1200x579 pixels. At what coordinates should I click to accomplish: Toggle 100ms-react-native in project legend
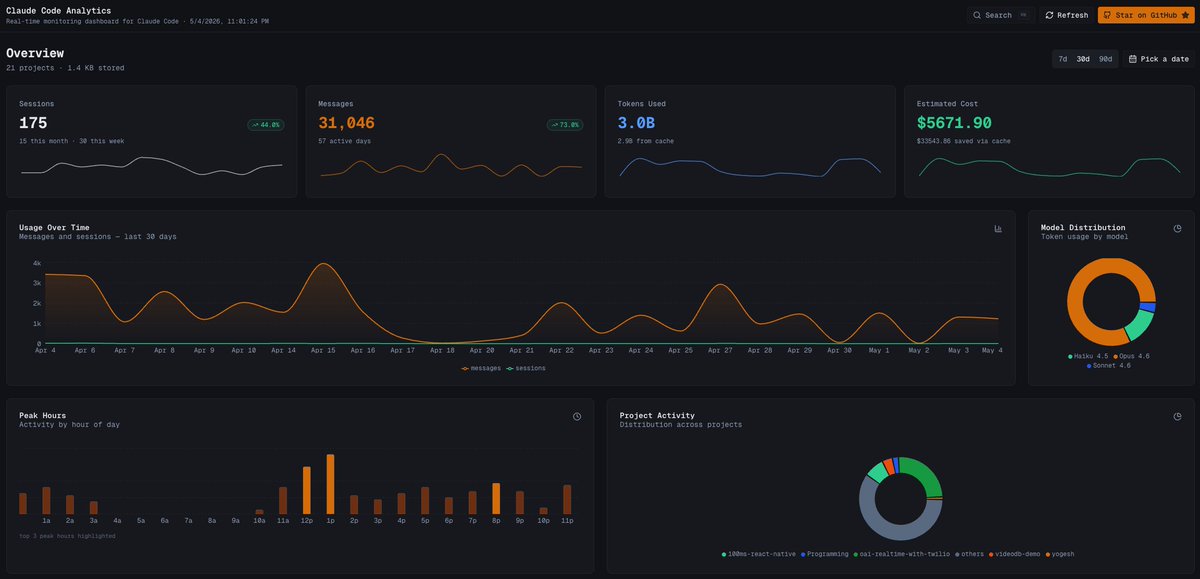759,553
